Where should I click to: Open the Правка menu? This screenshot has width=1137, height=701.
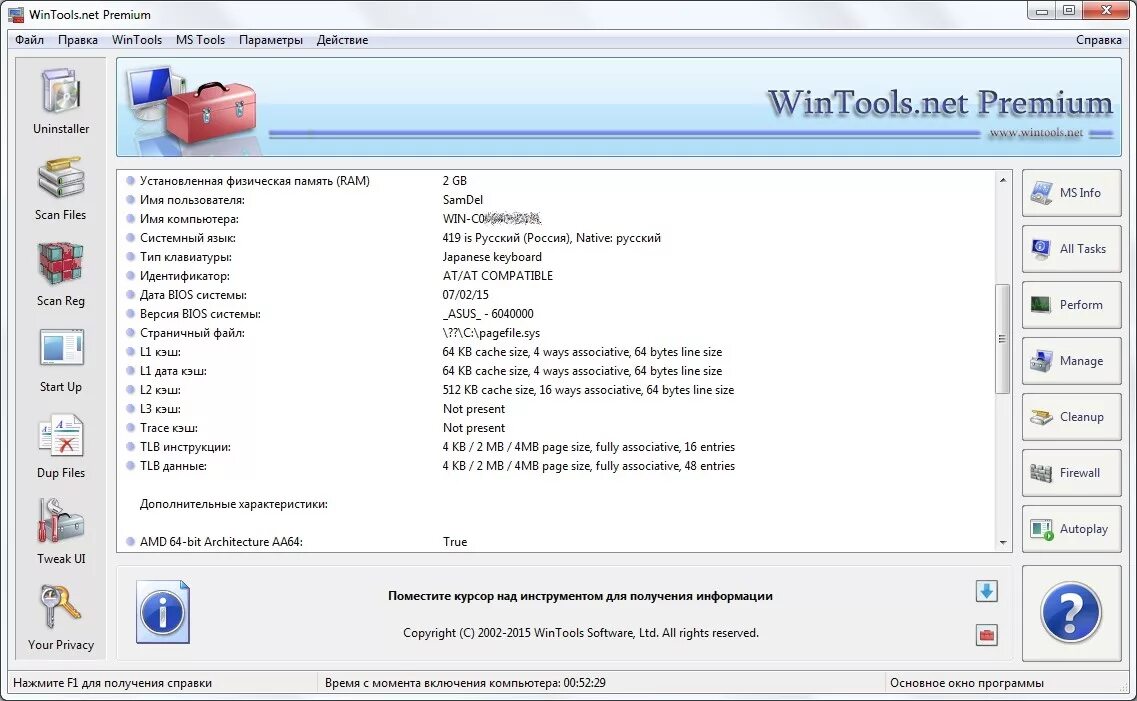[78, 40]
